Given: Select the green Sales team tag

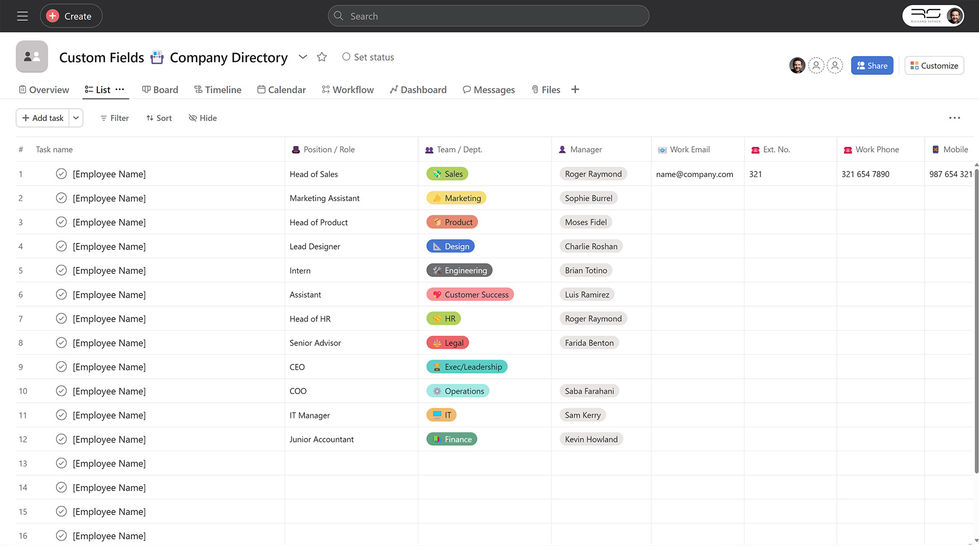Looking at the screenshot, I should (447, 174).
